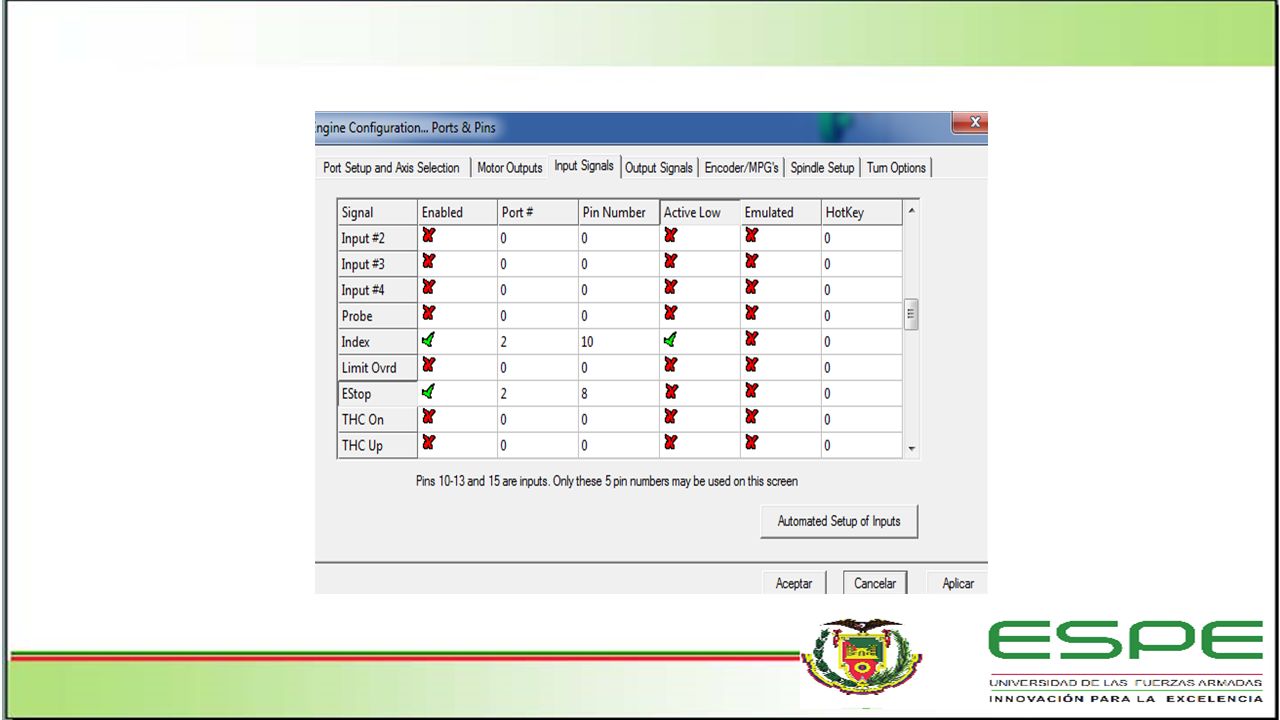
Task: Toggle Active Low for THC Up
Action: click(x=671, y=444)
